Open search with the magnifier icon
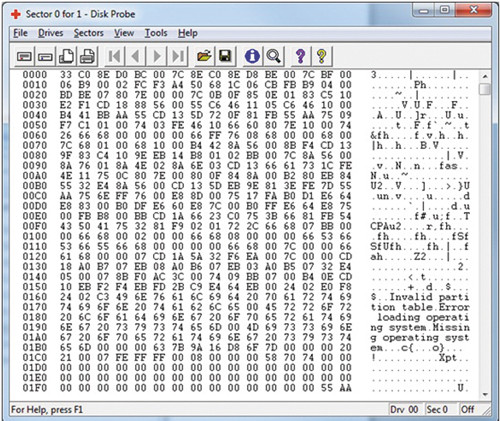 pos(273,56)
